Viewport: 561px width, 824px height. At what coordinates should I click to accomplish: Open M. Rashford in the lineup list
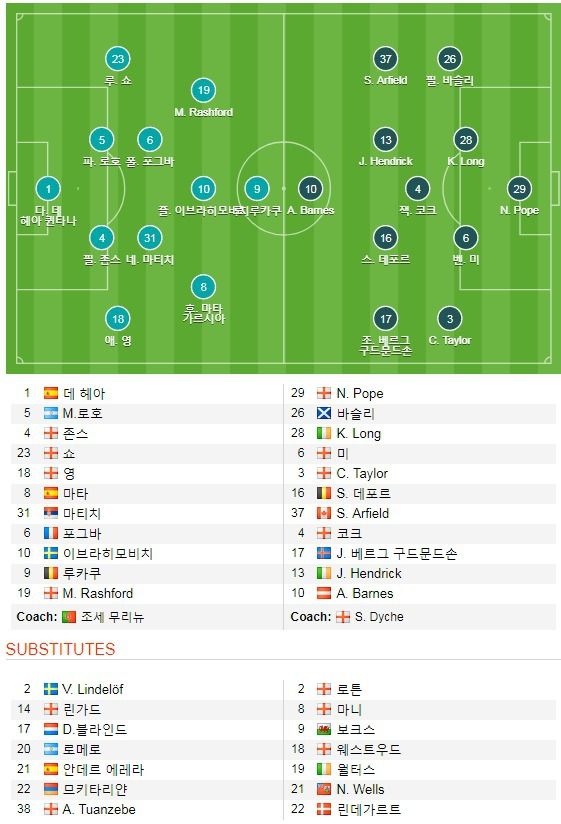pos(98,593)
